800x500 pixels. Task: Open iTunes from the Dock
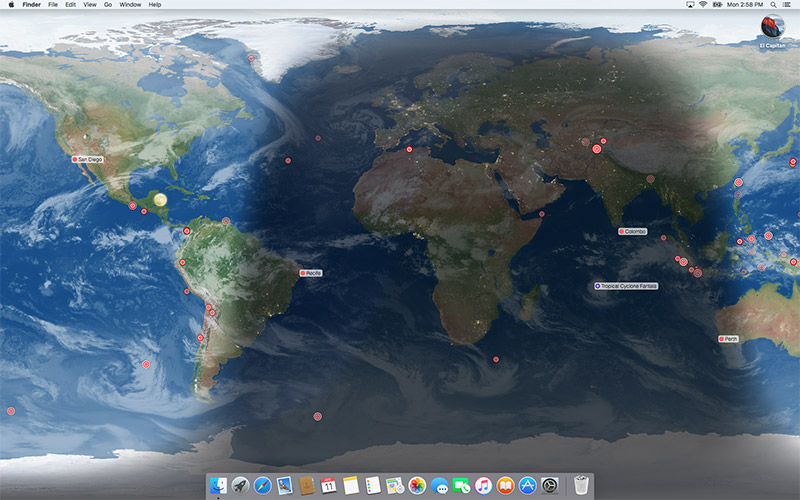coord(483,485)
